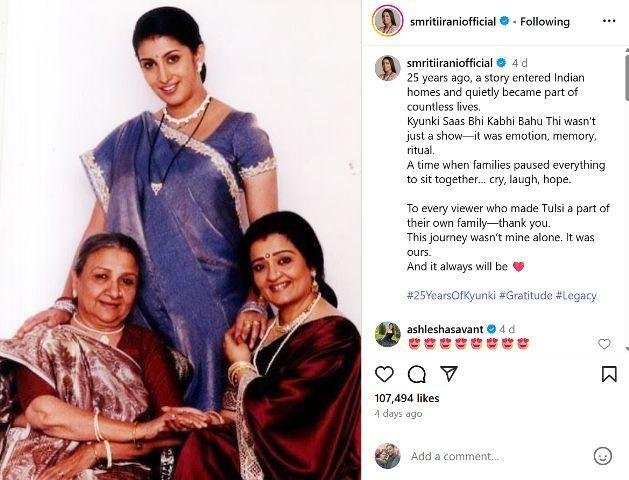Click the #25YearsOfKyunki hashtag

(451, 296)
